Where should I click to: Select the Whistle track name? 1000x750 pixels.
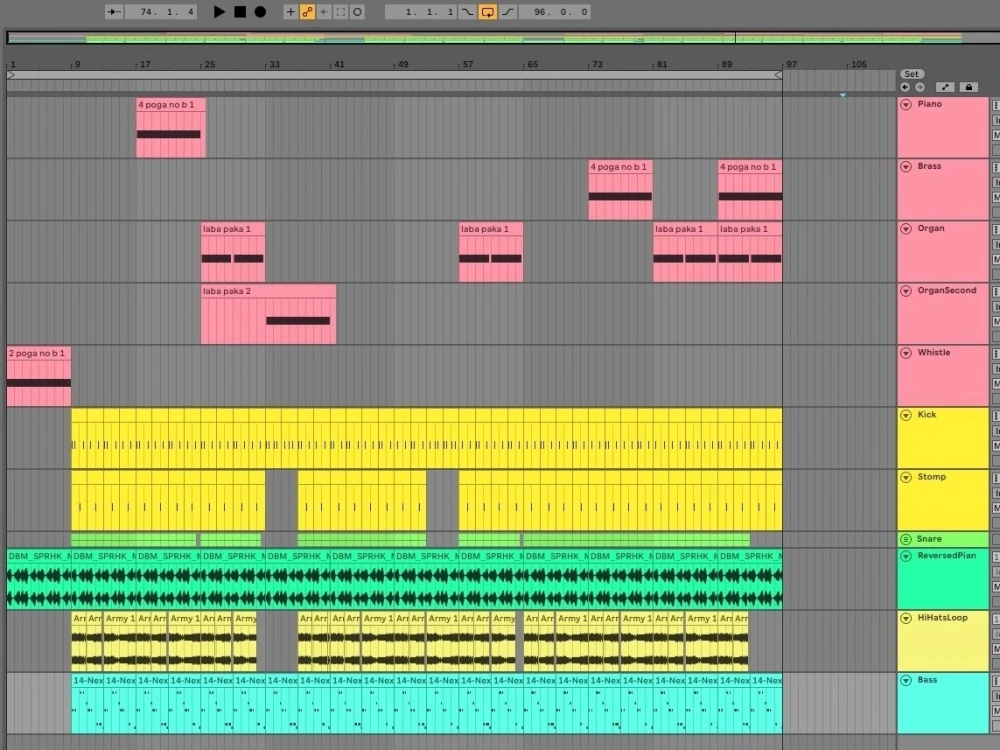tap(934, 352)
